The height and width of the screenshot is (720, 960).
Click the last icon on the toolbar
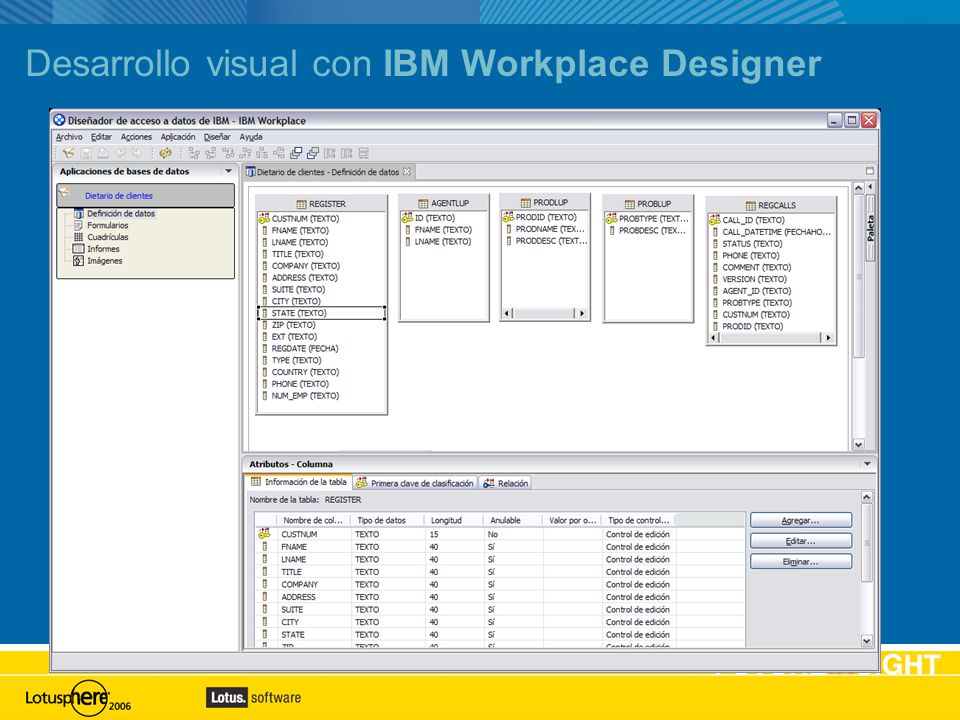coord(364,153)
